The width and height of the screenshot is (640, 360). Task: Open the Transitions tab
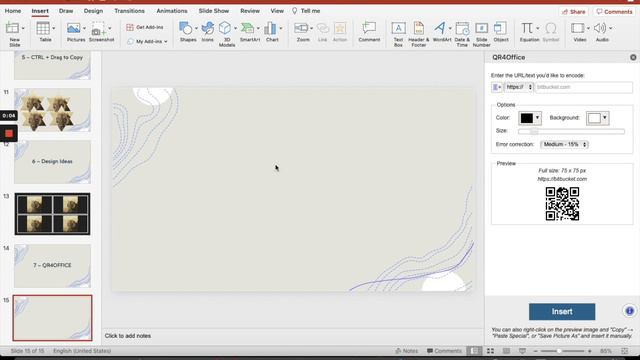(129, 11)
